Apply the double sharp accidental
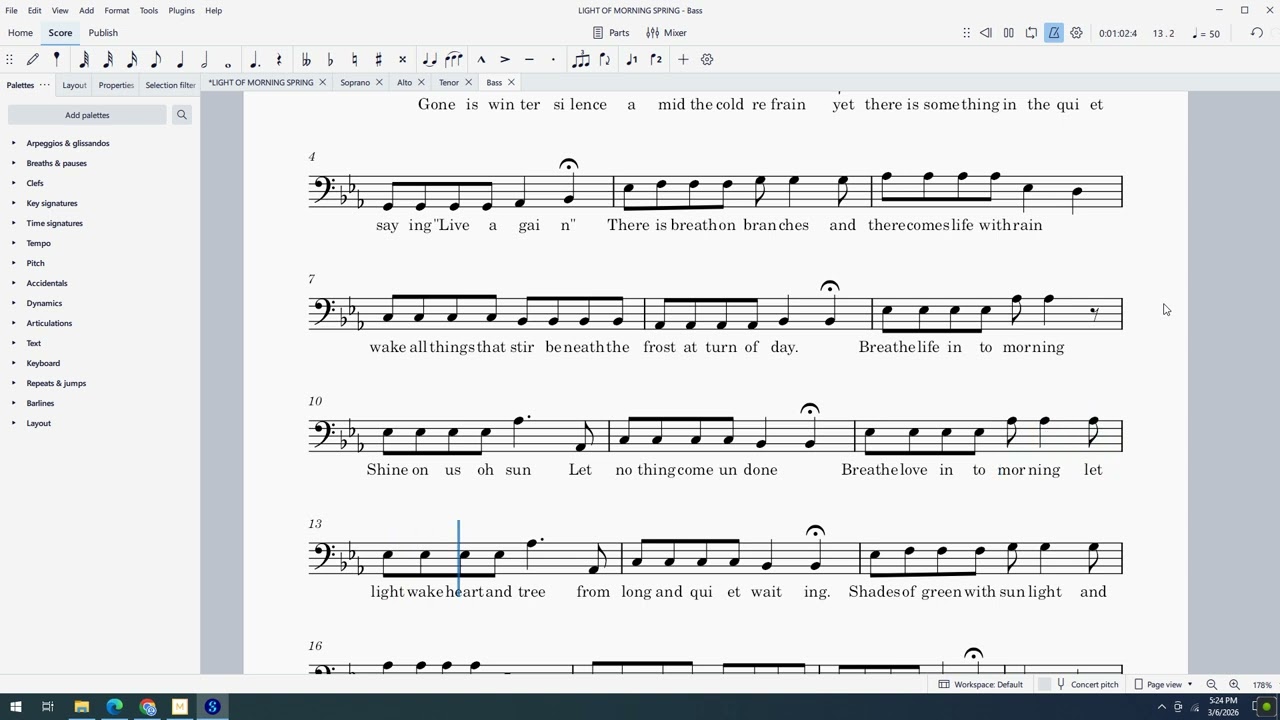The height and width of the screenshot is (720, 1280). click(402, 60)
